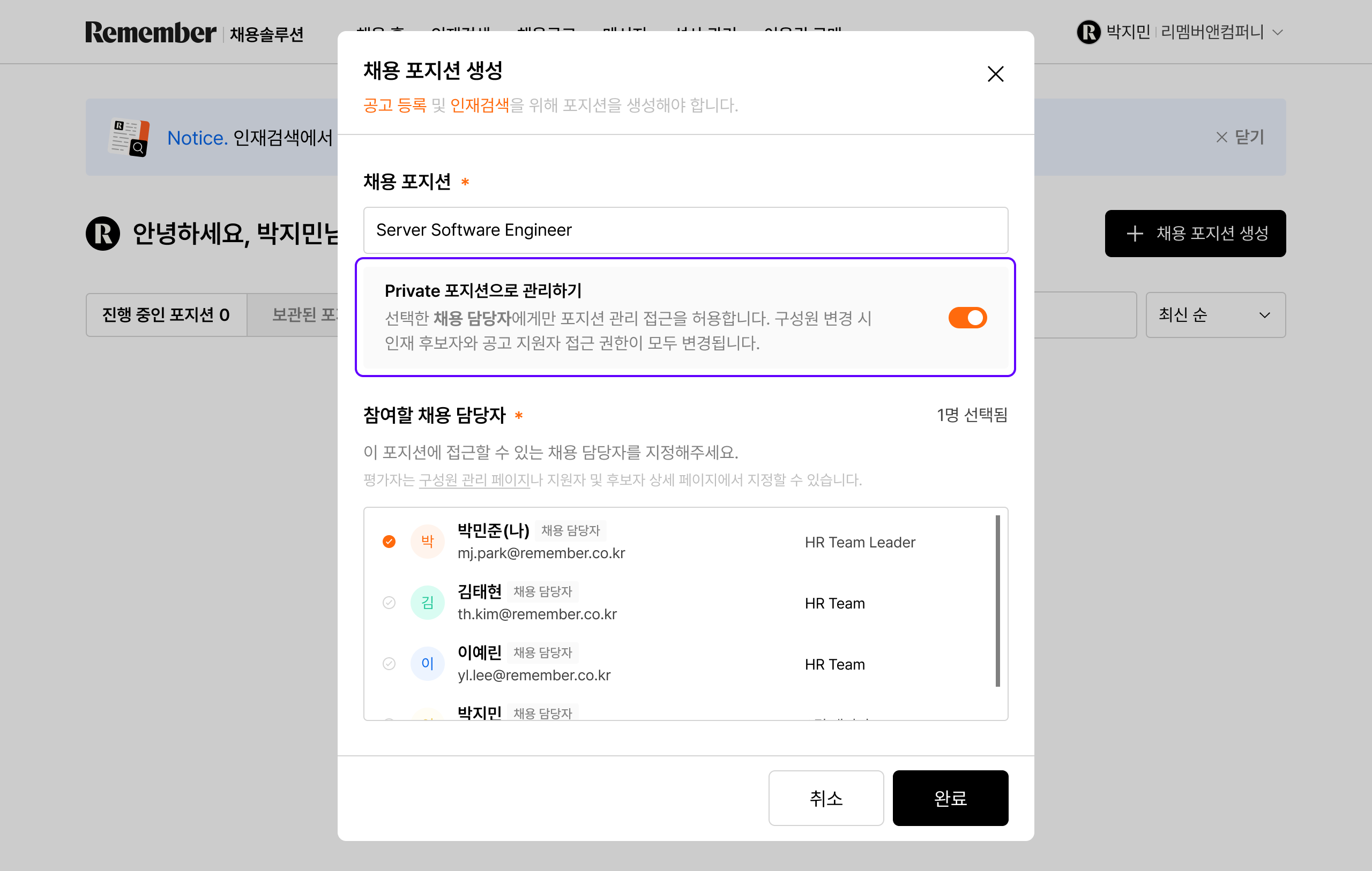Click the green 김 avatar for 김태현
The width and height of the screenshot is (1372, 871).
(427, 602)
